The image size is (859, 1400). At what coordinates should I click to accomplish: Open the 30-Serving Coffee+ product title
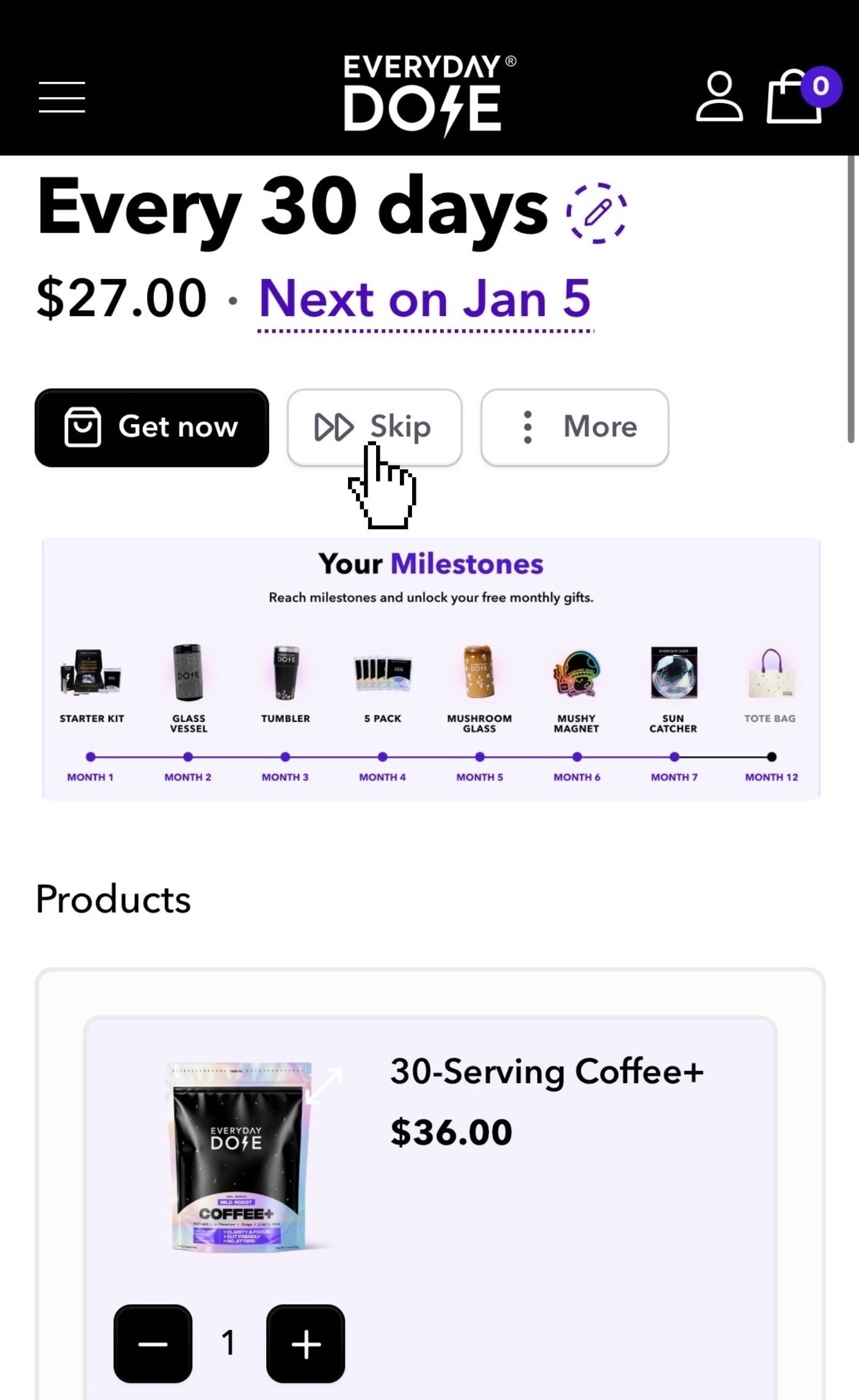546,1072
